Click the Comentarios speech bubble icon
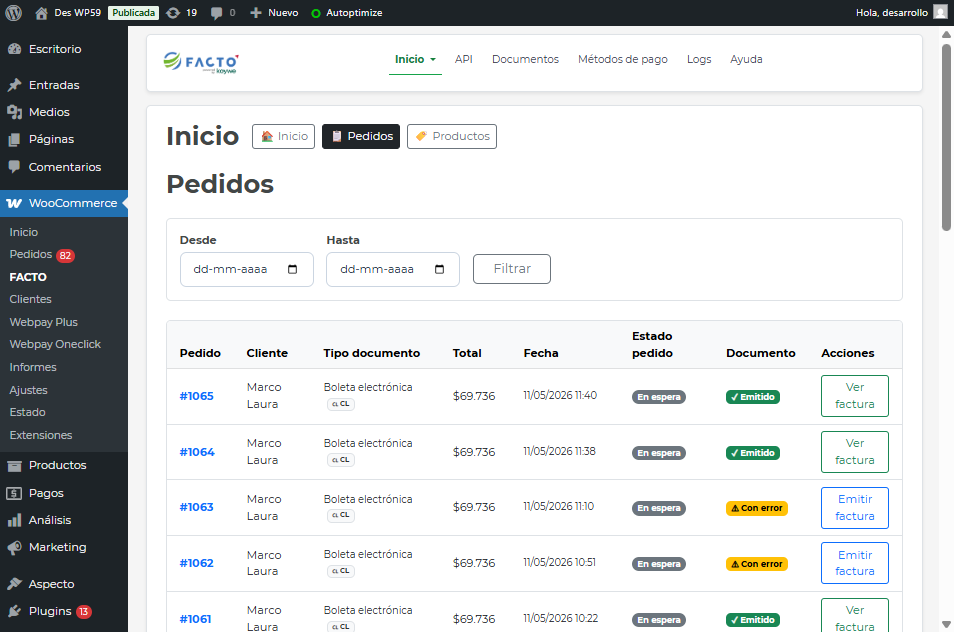 tap(15, 167)
